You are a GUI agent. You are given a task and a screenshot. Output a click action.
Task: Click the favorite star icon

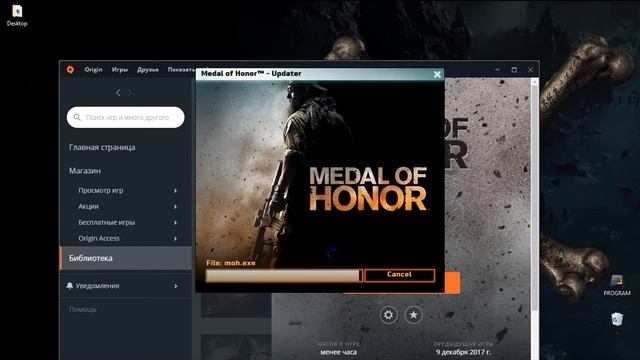pos(413,315)
